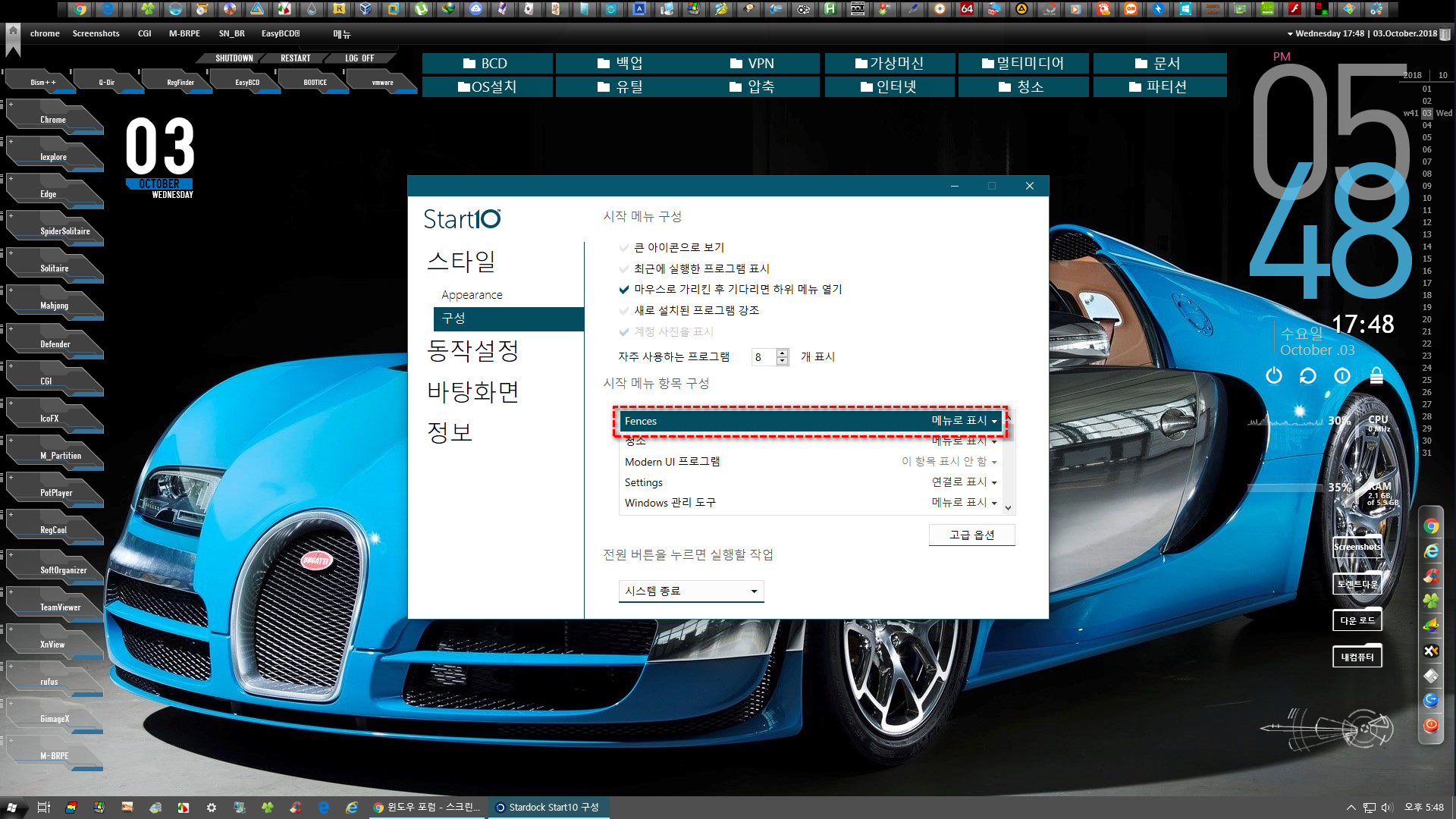Open date dropdown arrow beside Wednesday 17:48
The image size is (1456, 819).
(x=1290, y=34)
